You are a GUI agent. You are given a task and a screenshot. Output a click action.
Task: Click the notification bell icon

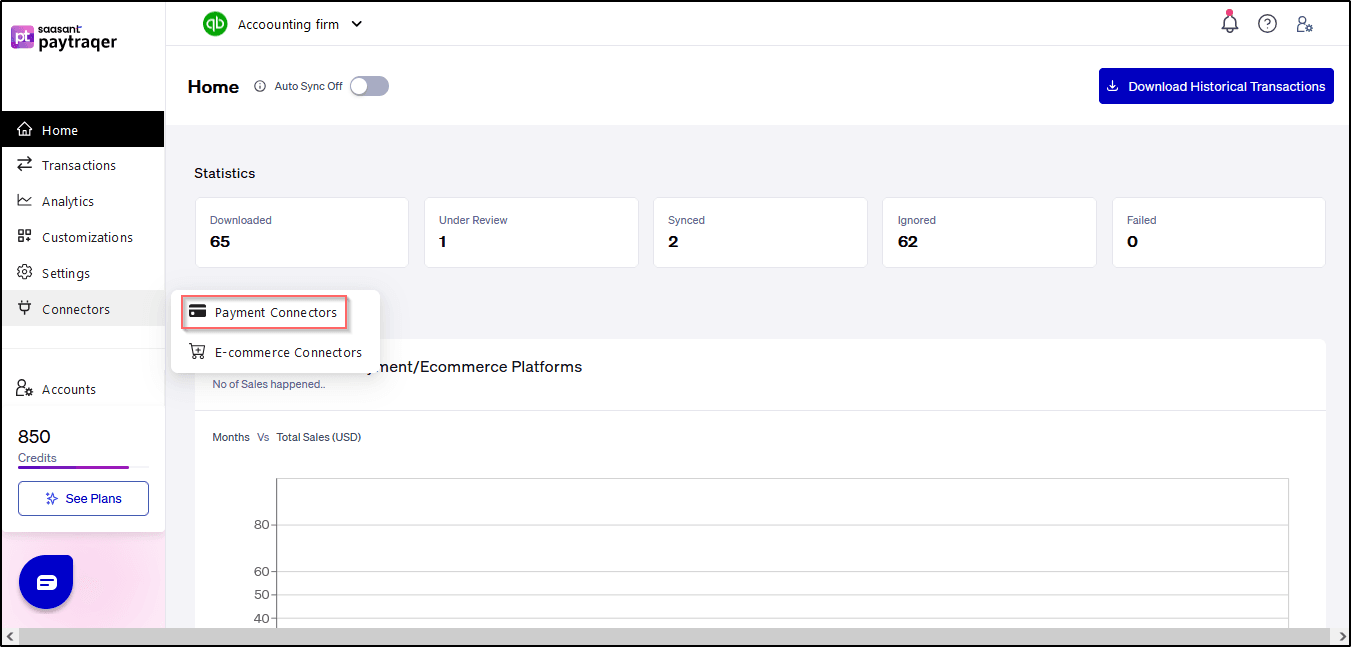coord(1230,24)
